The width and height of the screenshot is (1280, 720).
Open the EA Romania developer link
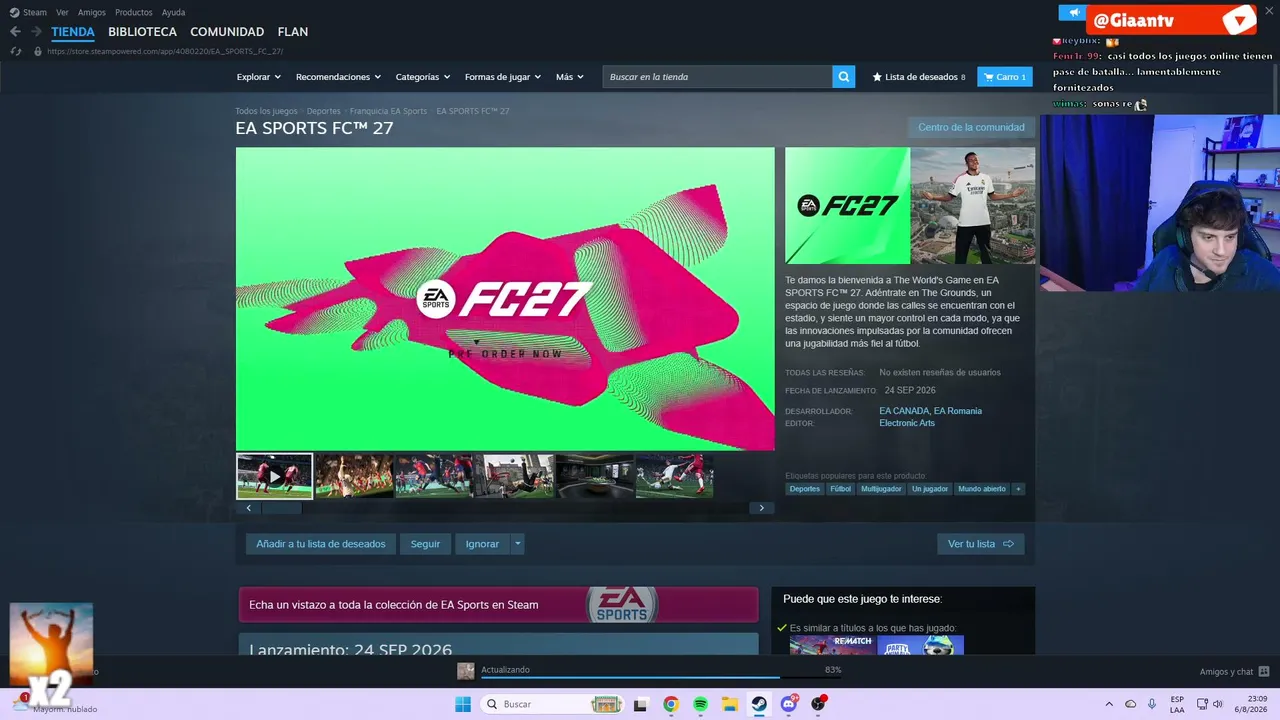tap(958, 411)
